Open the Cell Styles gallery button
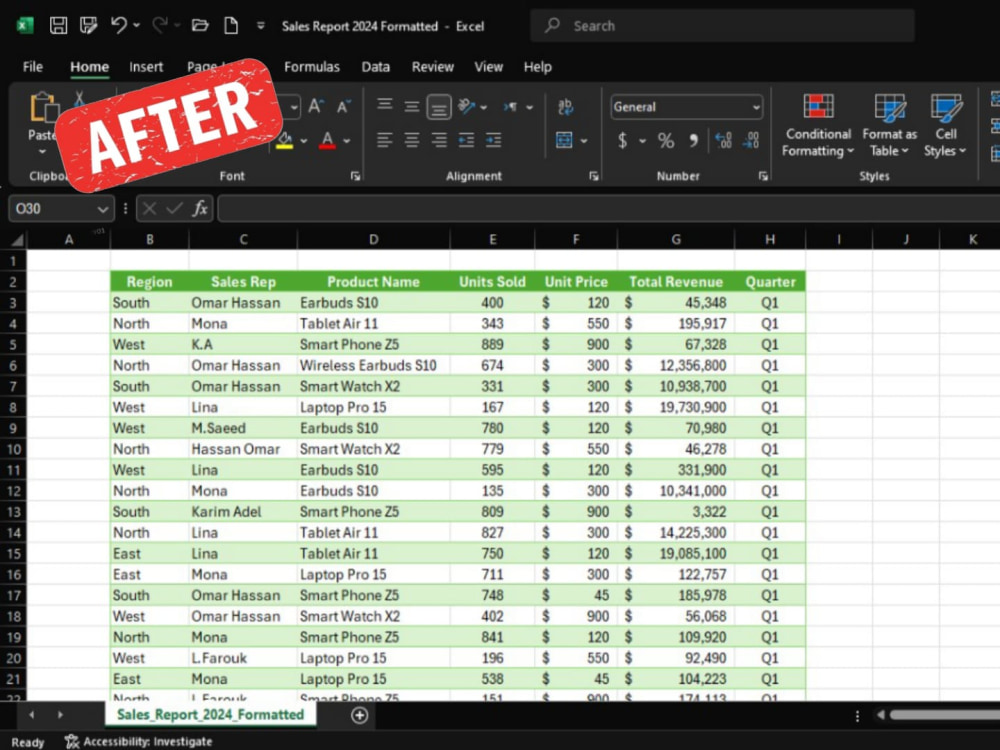 click(945, 126)
